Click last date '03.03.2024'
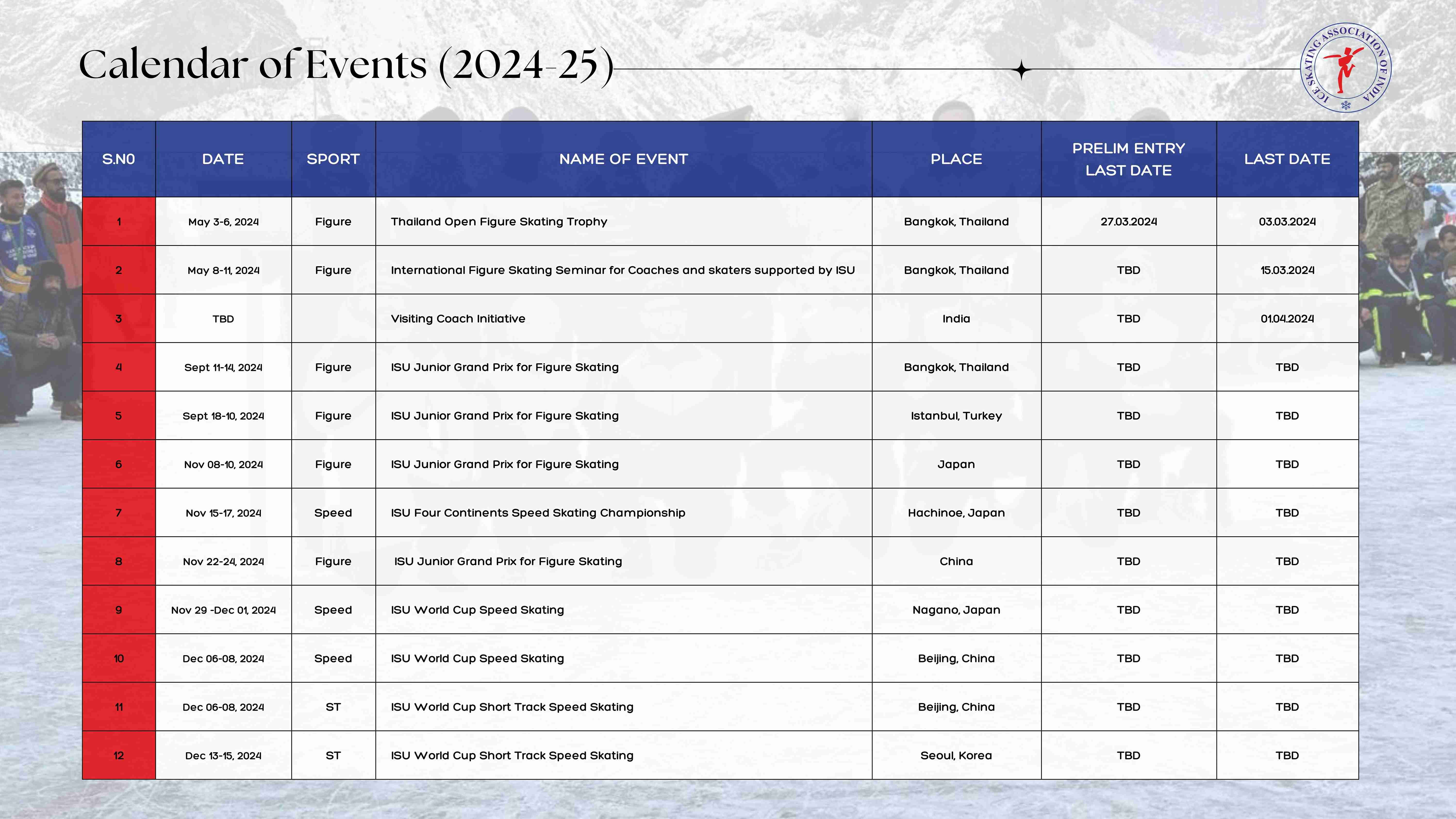Image resolution: width=1456 pixels, height=819 pixels. 1287,222
